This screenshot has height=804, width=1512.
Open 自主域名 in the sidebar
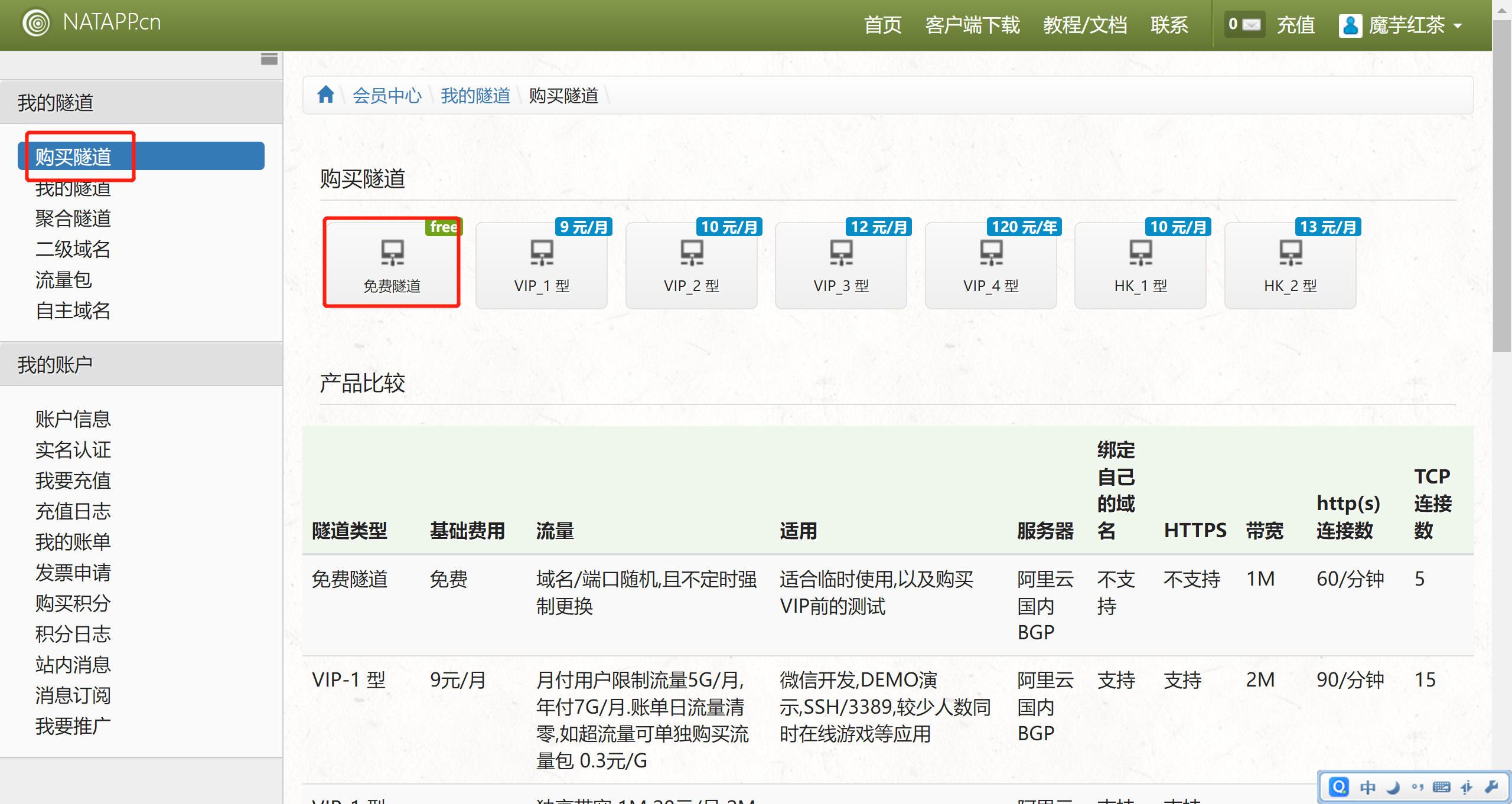click(73, 311)
